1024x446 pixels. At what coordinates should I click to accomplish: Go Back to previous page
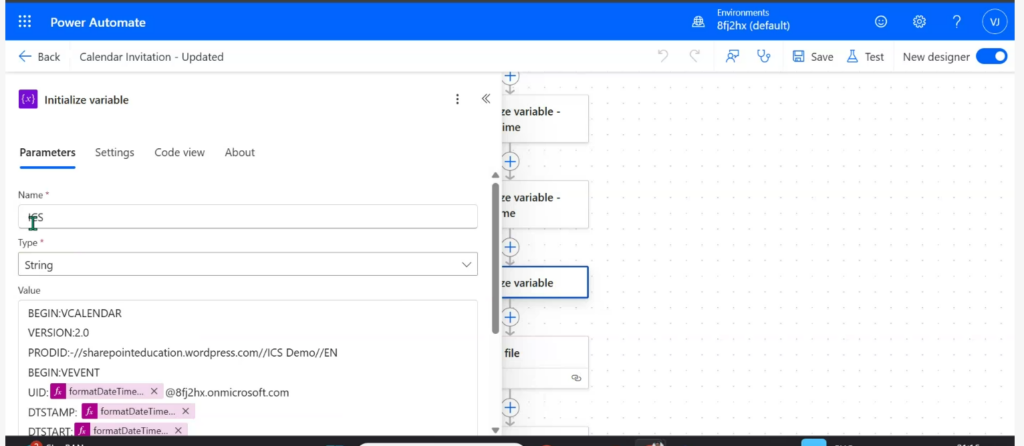[x=39, y=57]
